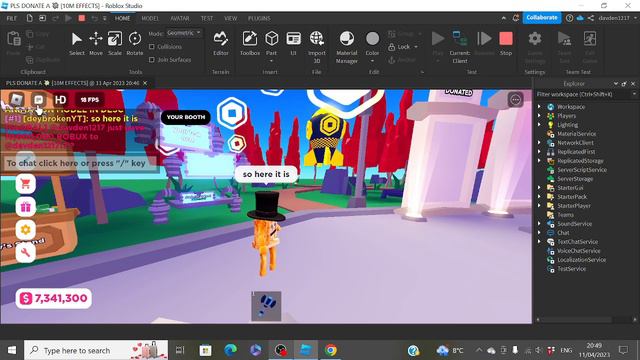Click Import 3D

pos(317,47)
